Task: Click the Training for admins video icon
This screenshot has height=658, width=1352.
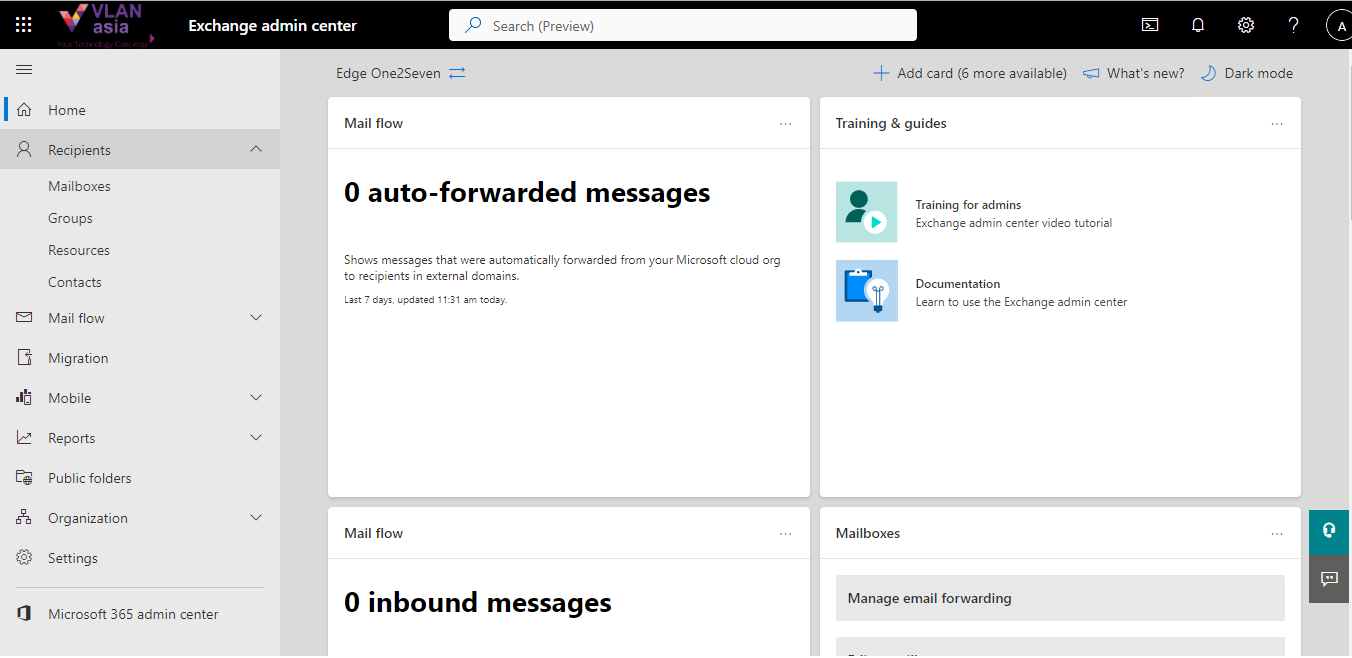Action: 867,212
